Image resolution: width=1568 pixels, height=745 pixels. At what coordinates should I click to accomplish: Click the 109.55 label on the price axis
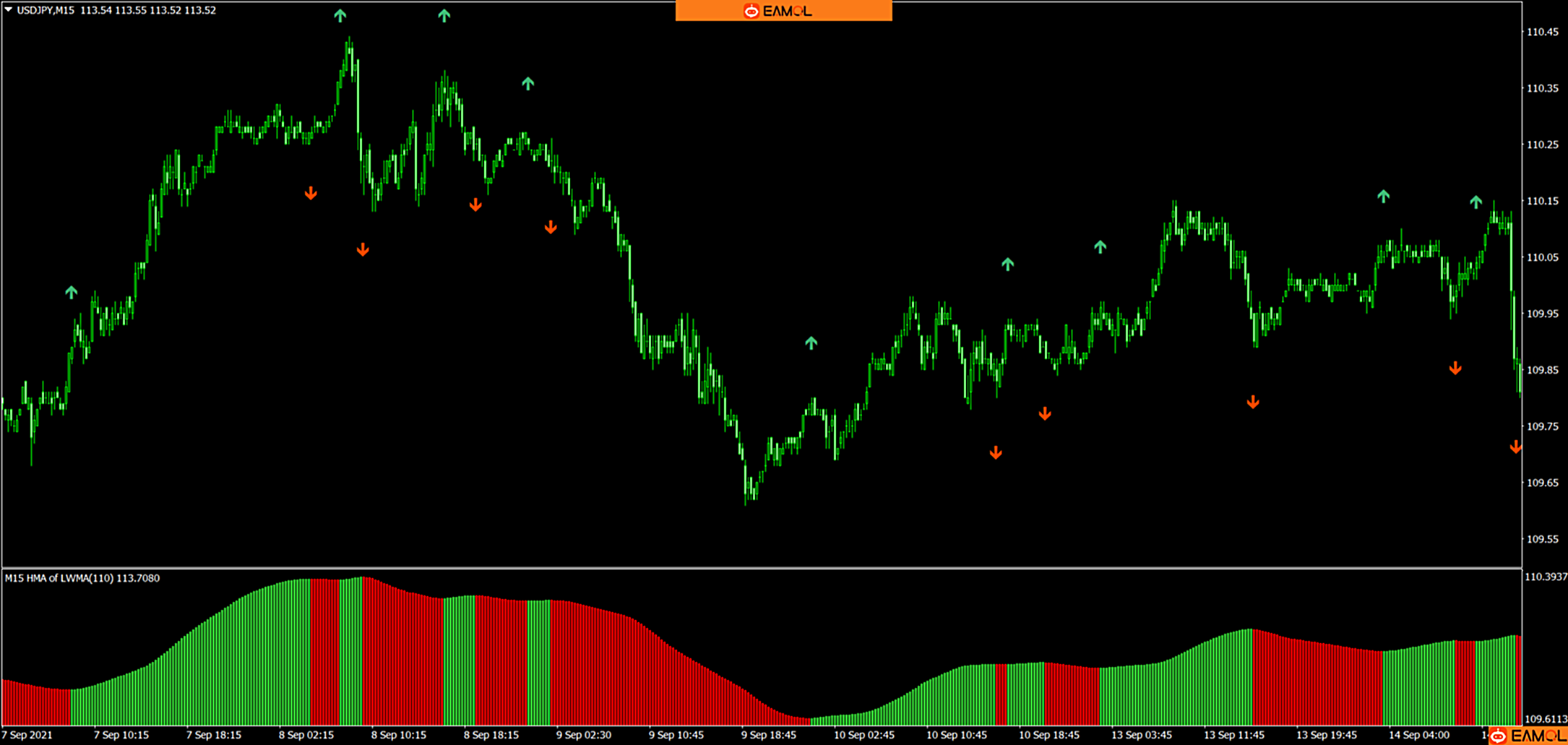pyautogui.click(x=1541, y=539)
